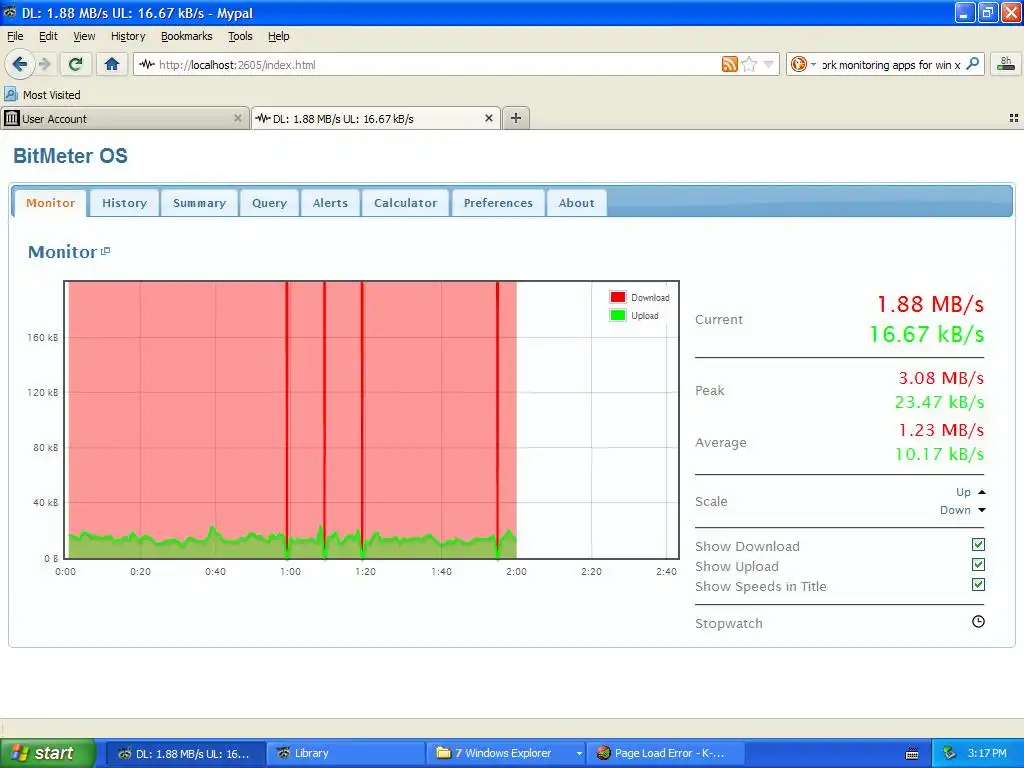Image resolution: width=1024 pixels, height=768 pixels.
Task: Open the Help menu
Action: [278, 36]
